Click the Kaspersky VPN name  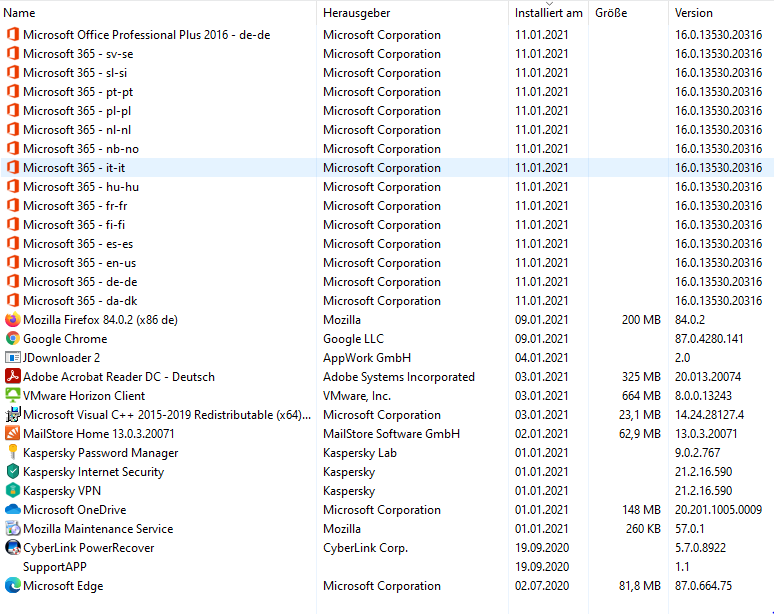click(x=62, y=491)
